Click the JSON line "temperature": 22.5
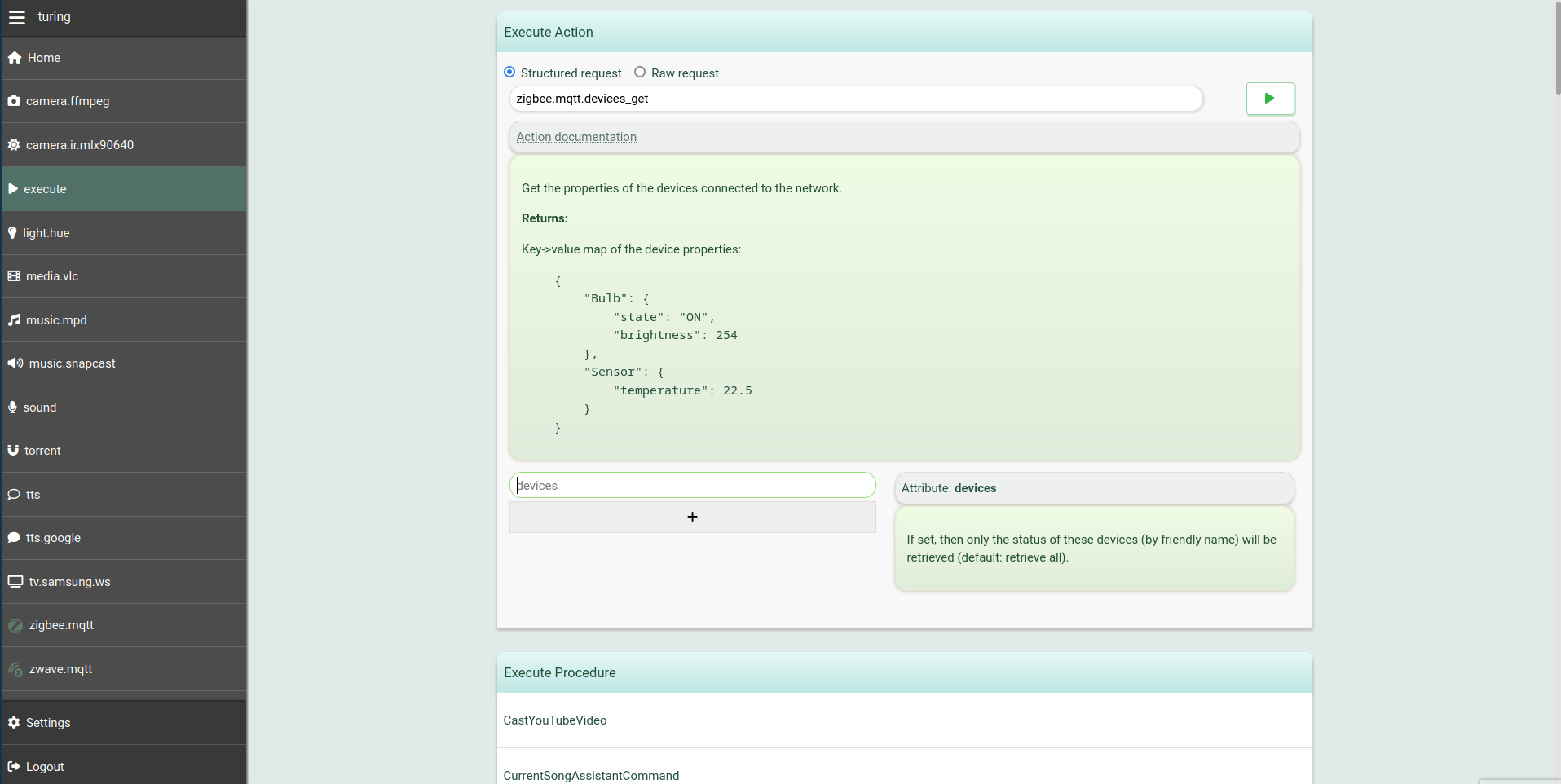1561x784 pixels. click(682, 390)
